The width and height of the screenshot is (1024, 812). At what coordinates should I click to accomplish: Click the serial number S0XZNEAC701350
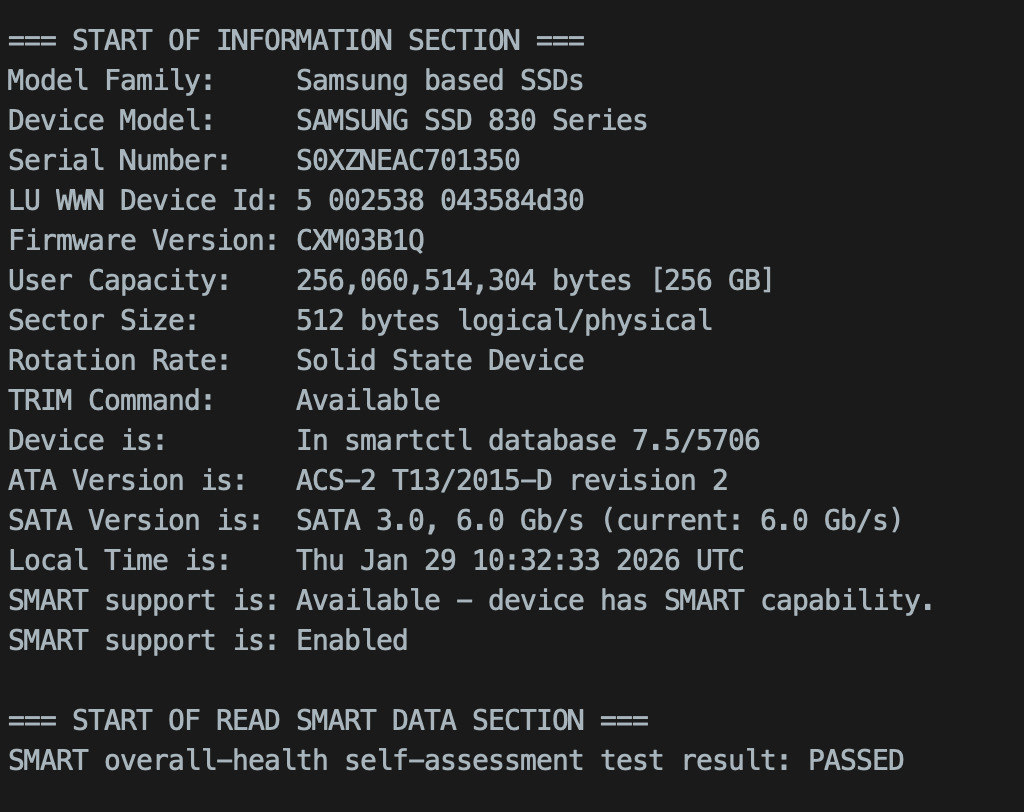point(408,160)
